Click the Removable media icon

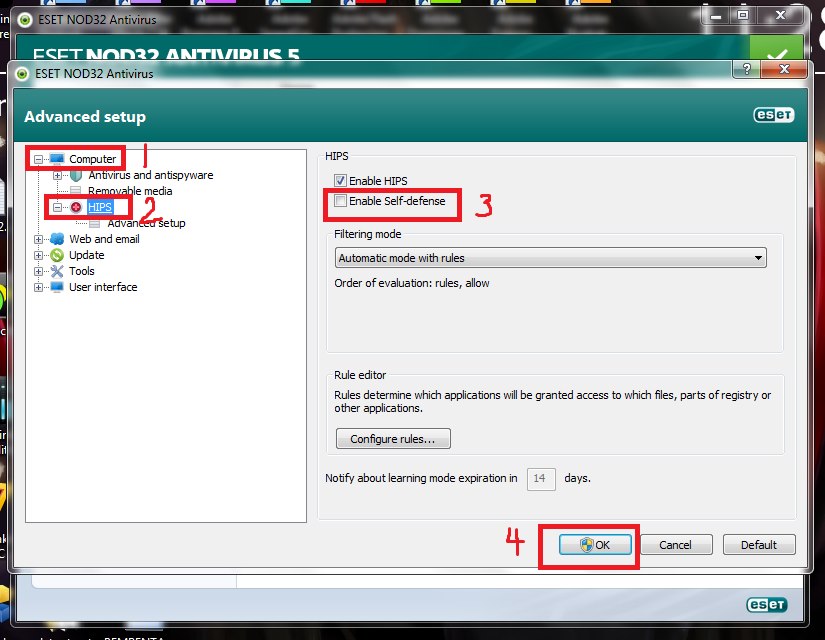click(x=76, y=191)
